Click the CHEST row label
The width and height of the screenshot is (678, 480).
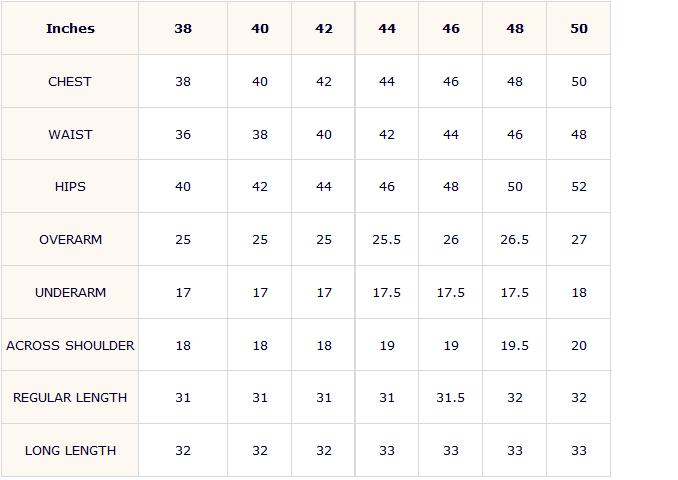(x=70, y=81)
